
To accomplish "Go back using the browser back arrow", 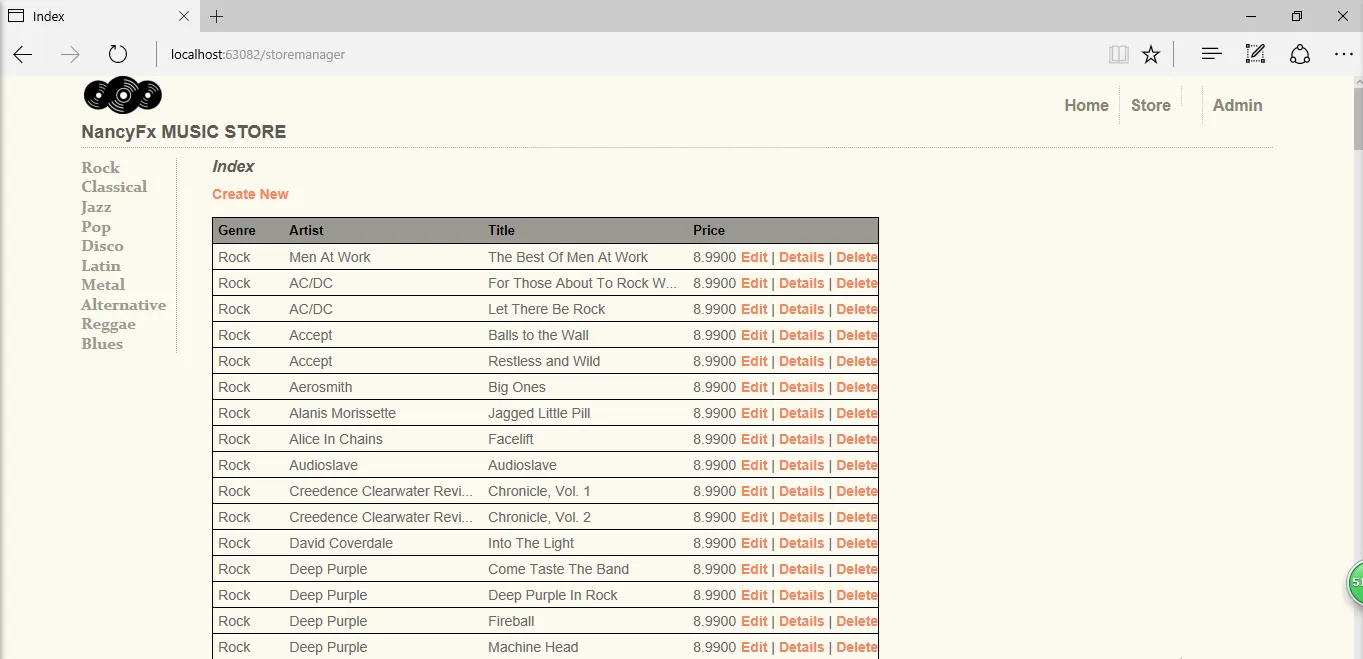I will [22, 54].
